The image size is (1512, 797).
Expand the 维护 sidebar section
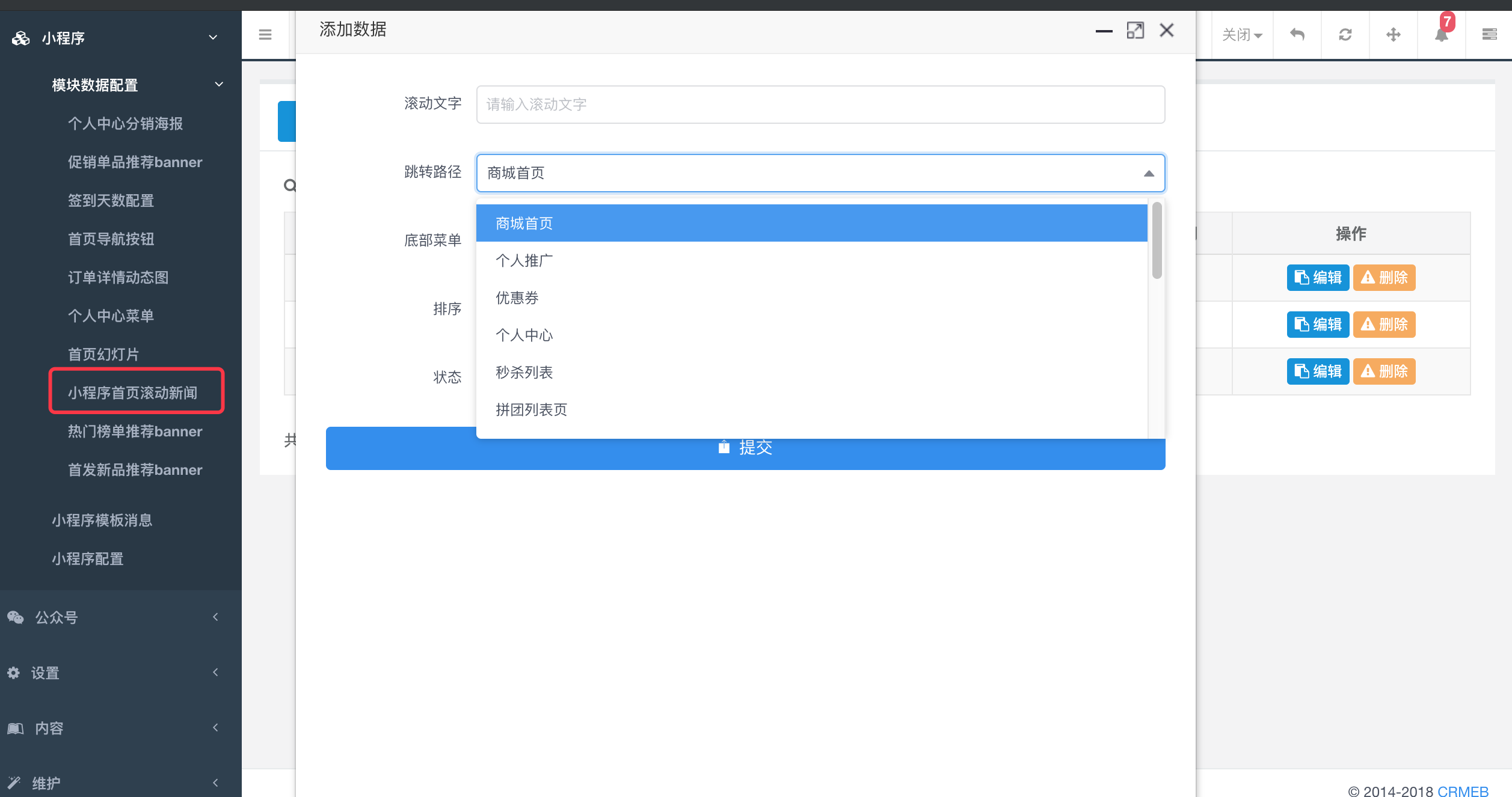pyautogui.click(x=215, y=783)
